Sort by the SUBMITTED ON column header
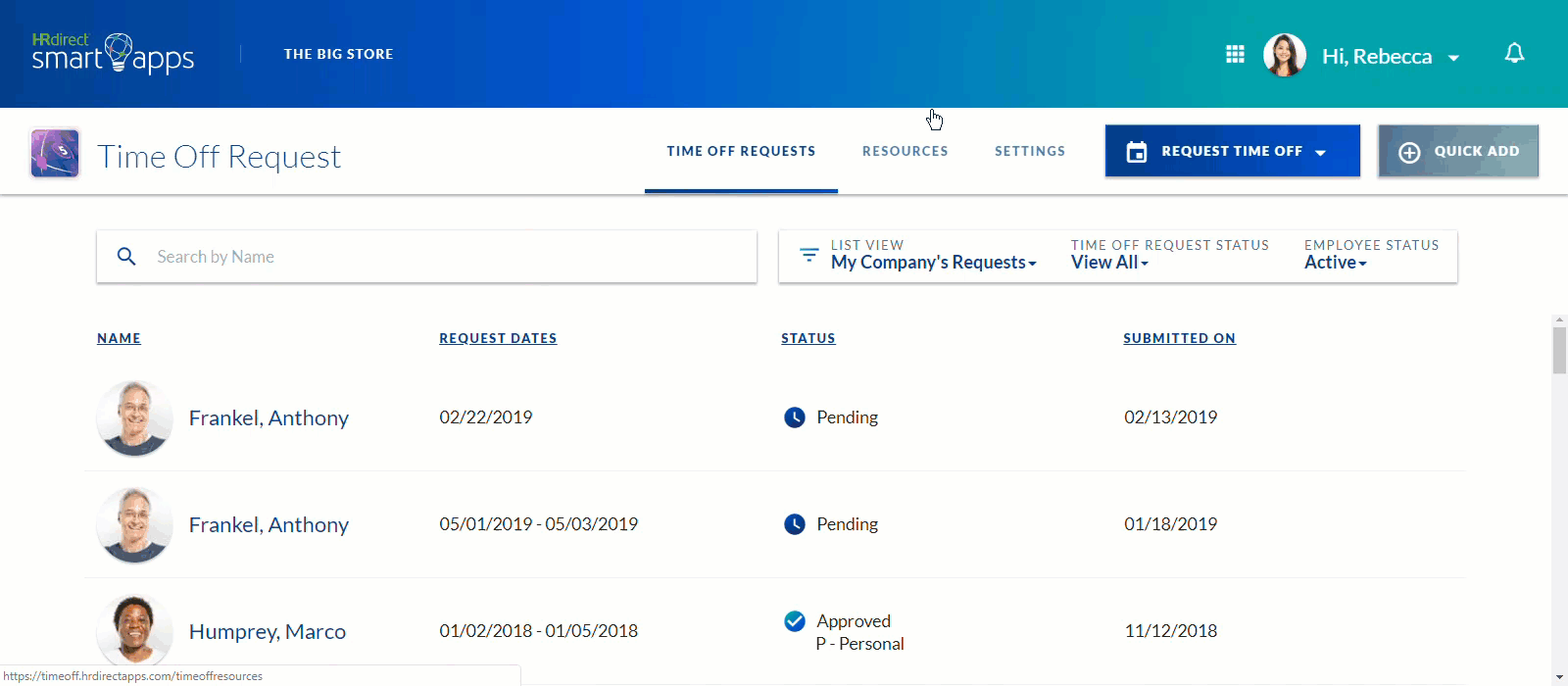 [1179, 338]
